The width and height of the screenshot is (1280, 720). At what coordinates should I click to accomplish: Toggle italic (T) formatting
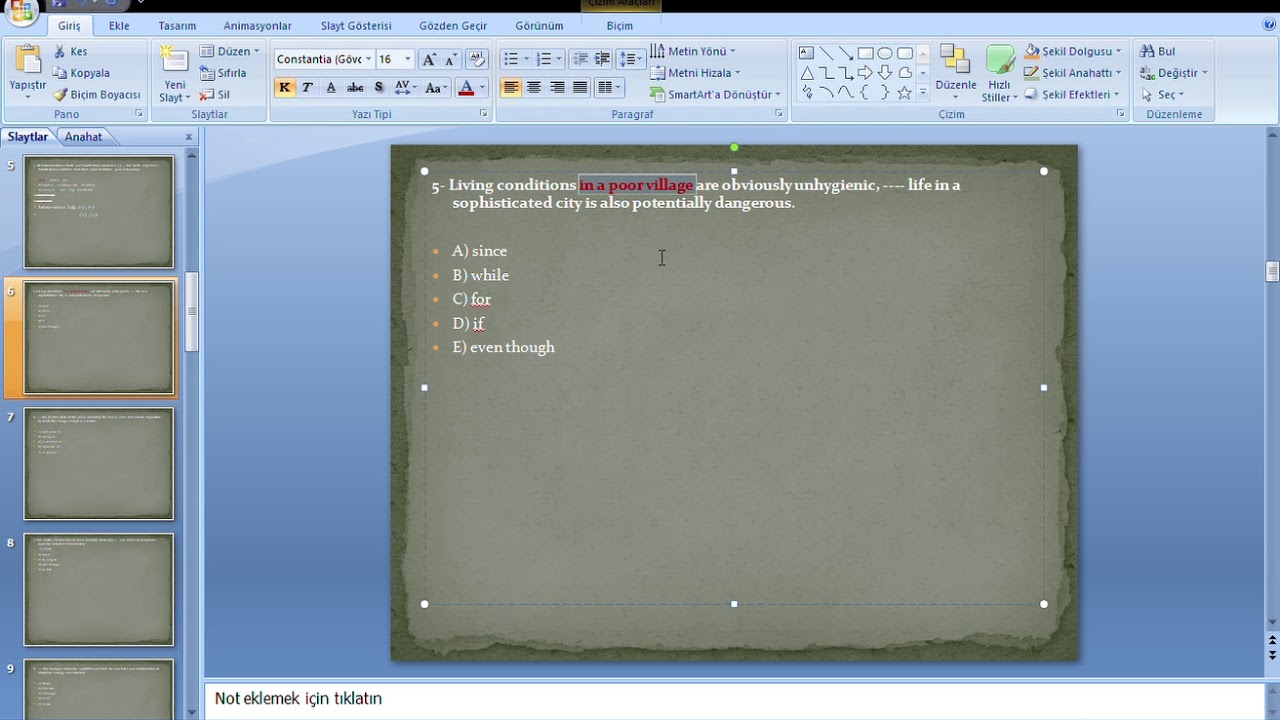coord(307,88)
